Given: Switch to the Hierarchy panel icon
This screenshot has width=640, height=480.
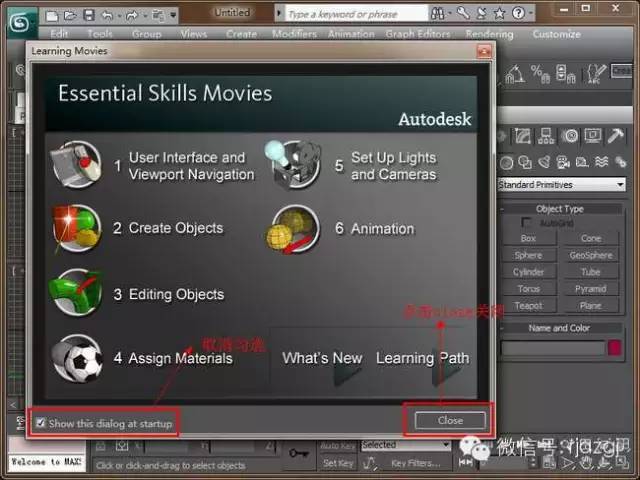Looking at the screenshot, I should pyautogui.click(x=546, y=136).
